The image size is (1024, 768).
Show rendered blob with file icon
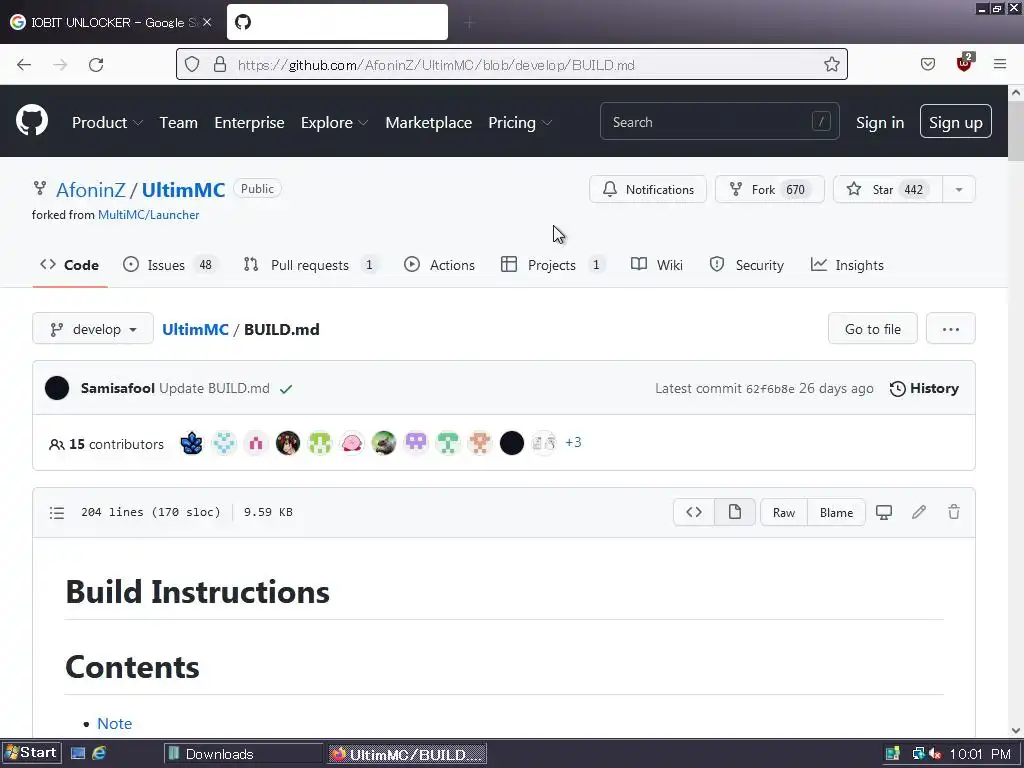pyautogui.click(x=735, y=513)
